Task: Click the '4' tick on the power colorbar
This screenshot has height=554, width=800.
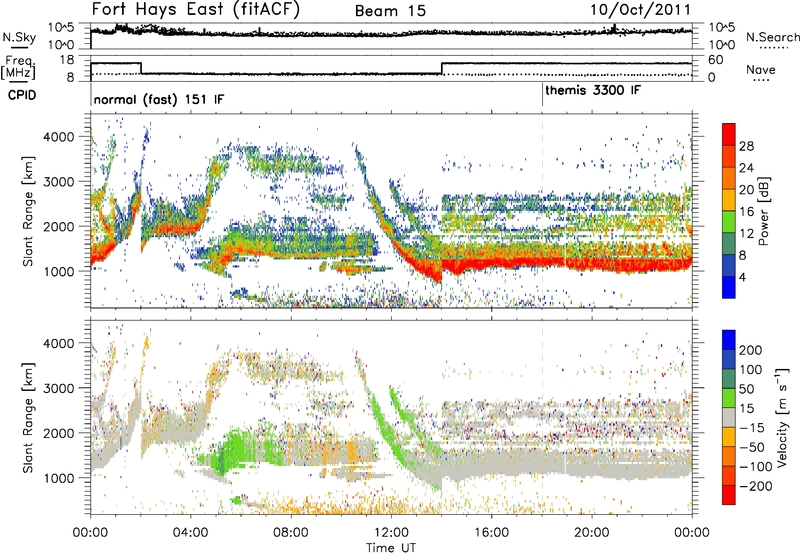Action: click(x=742, y=277)
